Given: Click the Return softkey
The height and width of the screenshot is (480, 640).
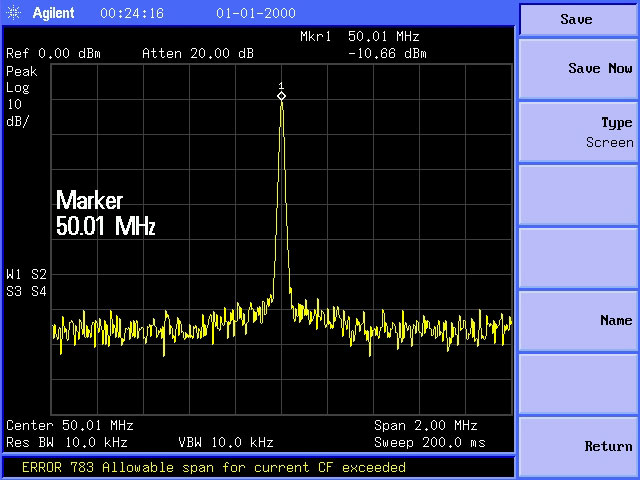Looking at the screenshot, I should click(x=578, y=447).
